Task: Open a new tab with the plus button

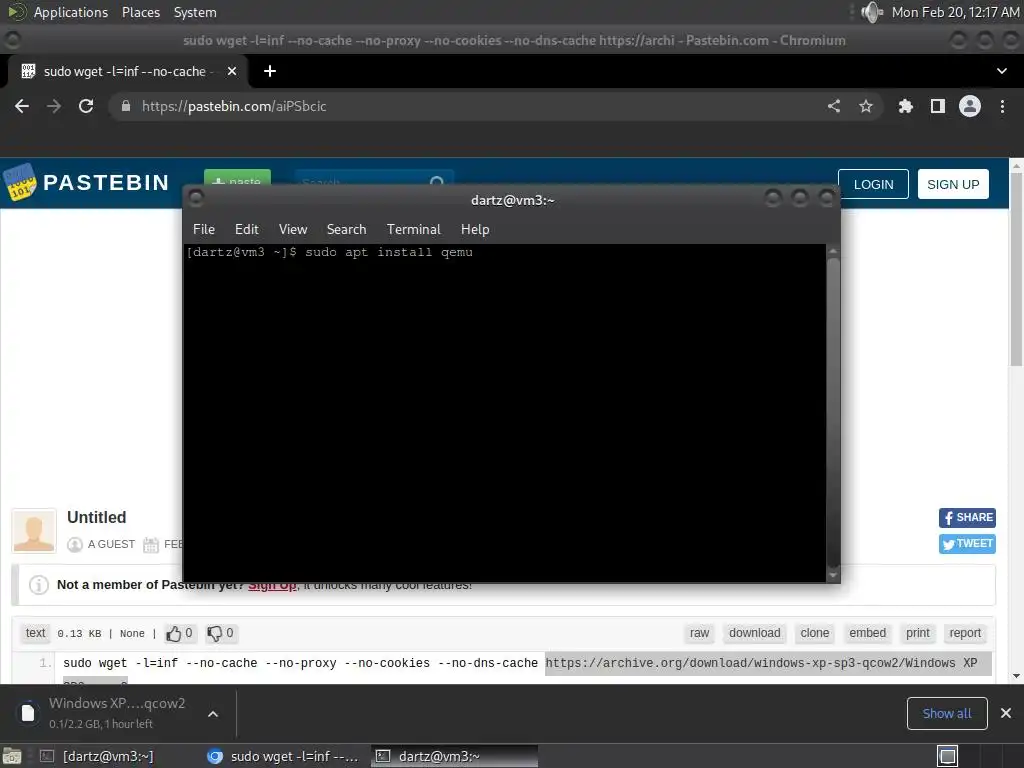Action: click(270, 71)
